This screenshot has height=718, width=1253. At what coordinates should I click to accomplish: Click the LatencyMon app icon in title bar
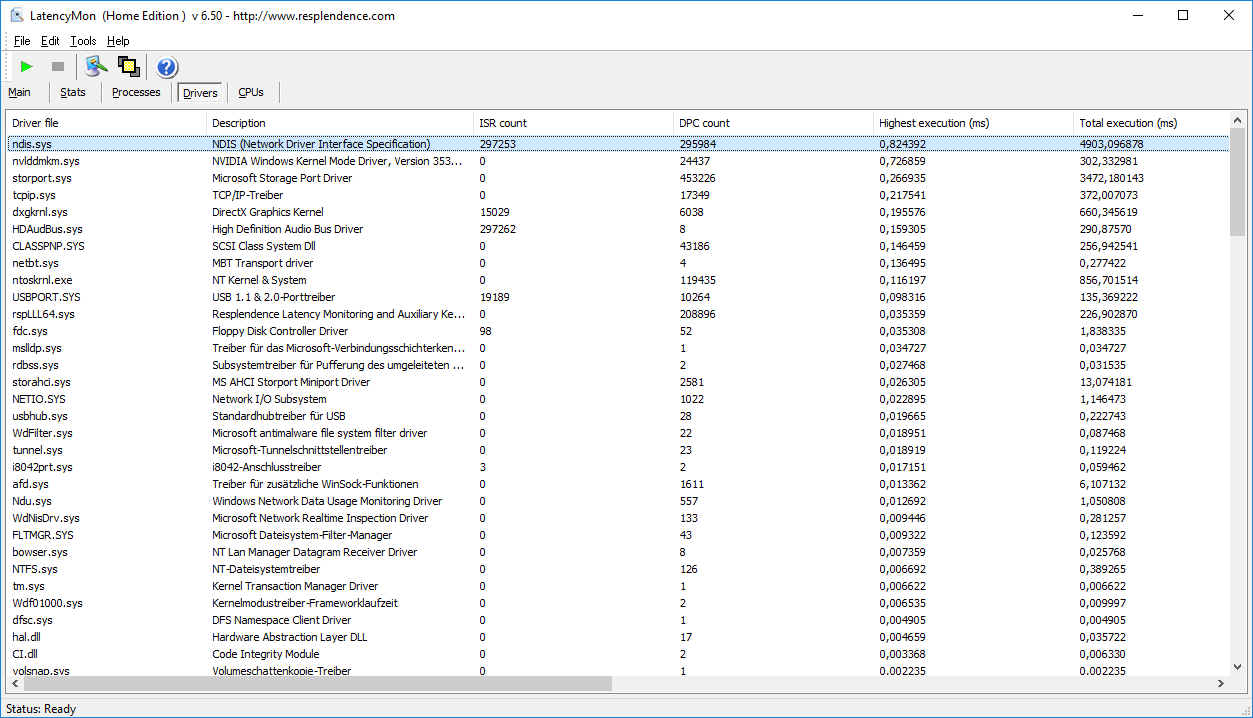click(16, 16)
